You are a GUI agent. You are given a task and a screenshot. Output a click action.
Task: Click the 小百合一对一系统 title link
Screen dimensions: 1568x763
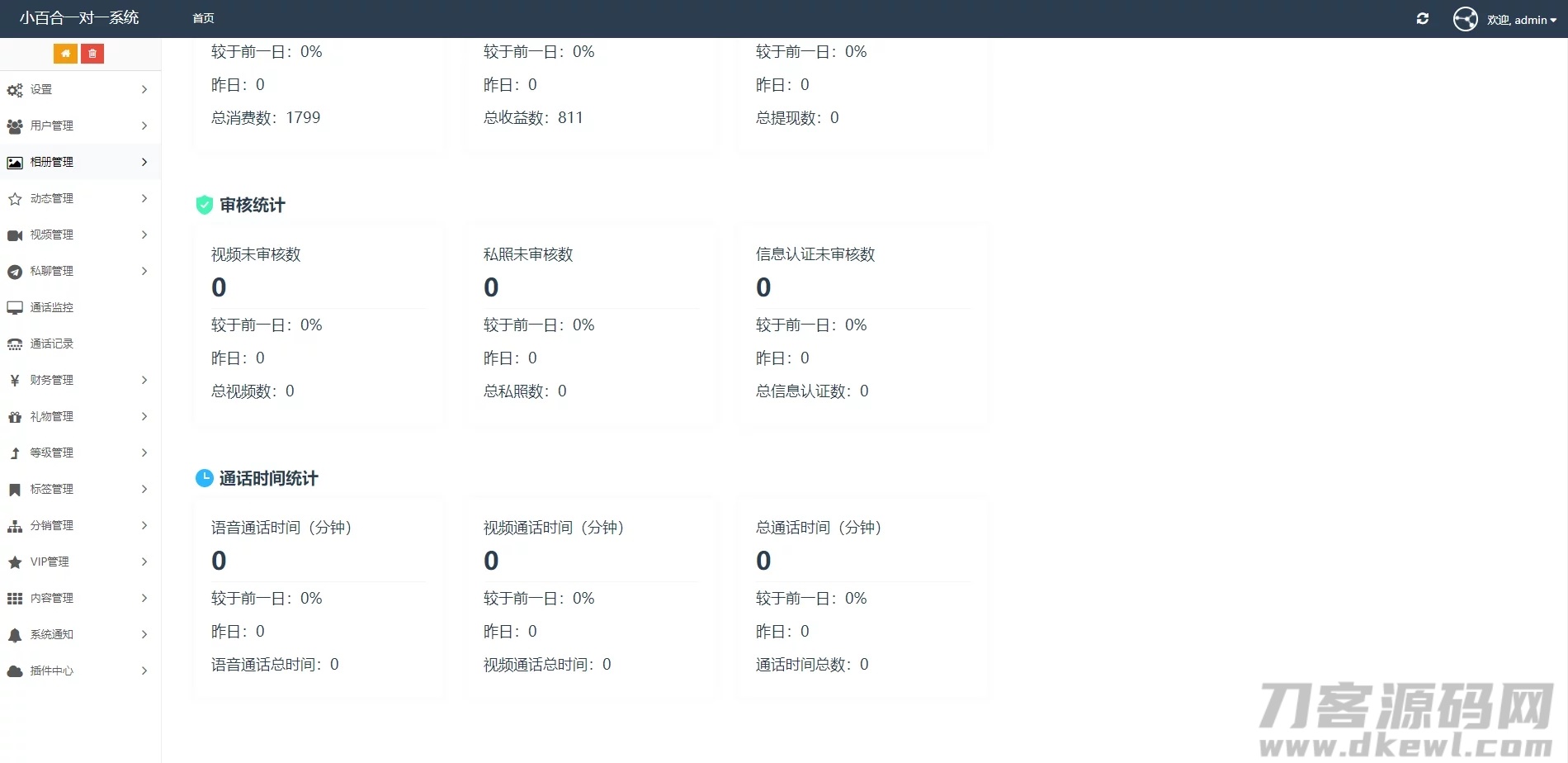pyautogui.click(x=79, y=18)
